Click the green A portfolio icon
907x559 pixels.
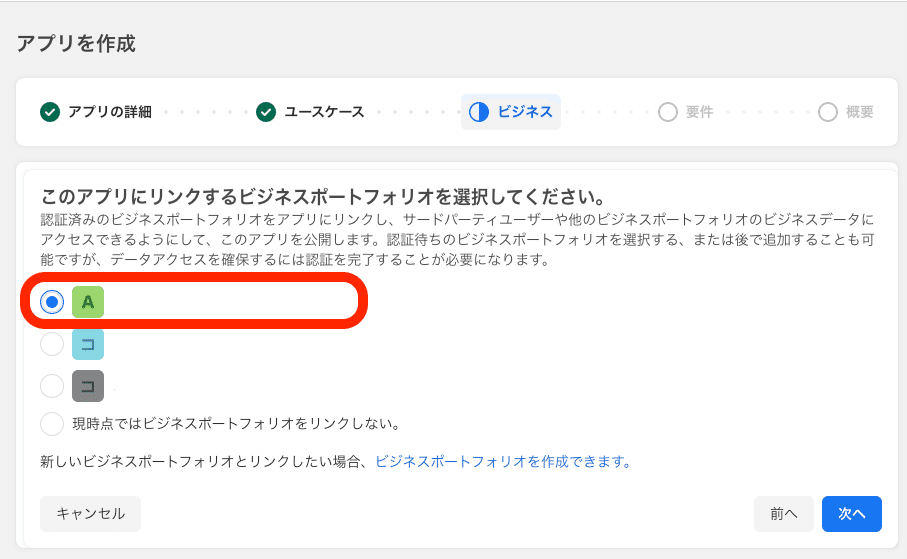[x=88, y=302]
